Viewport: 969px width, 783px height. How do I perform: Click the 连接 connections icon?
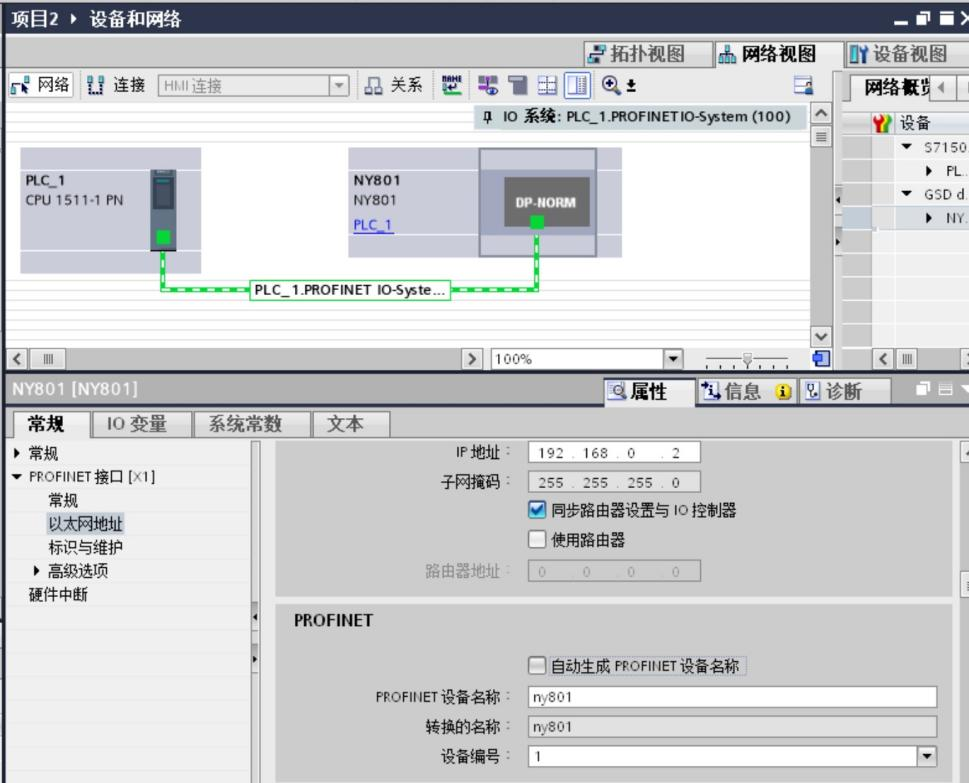click(x=95, y=85)
